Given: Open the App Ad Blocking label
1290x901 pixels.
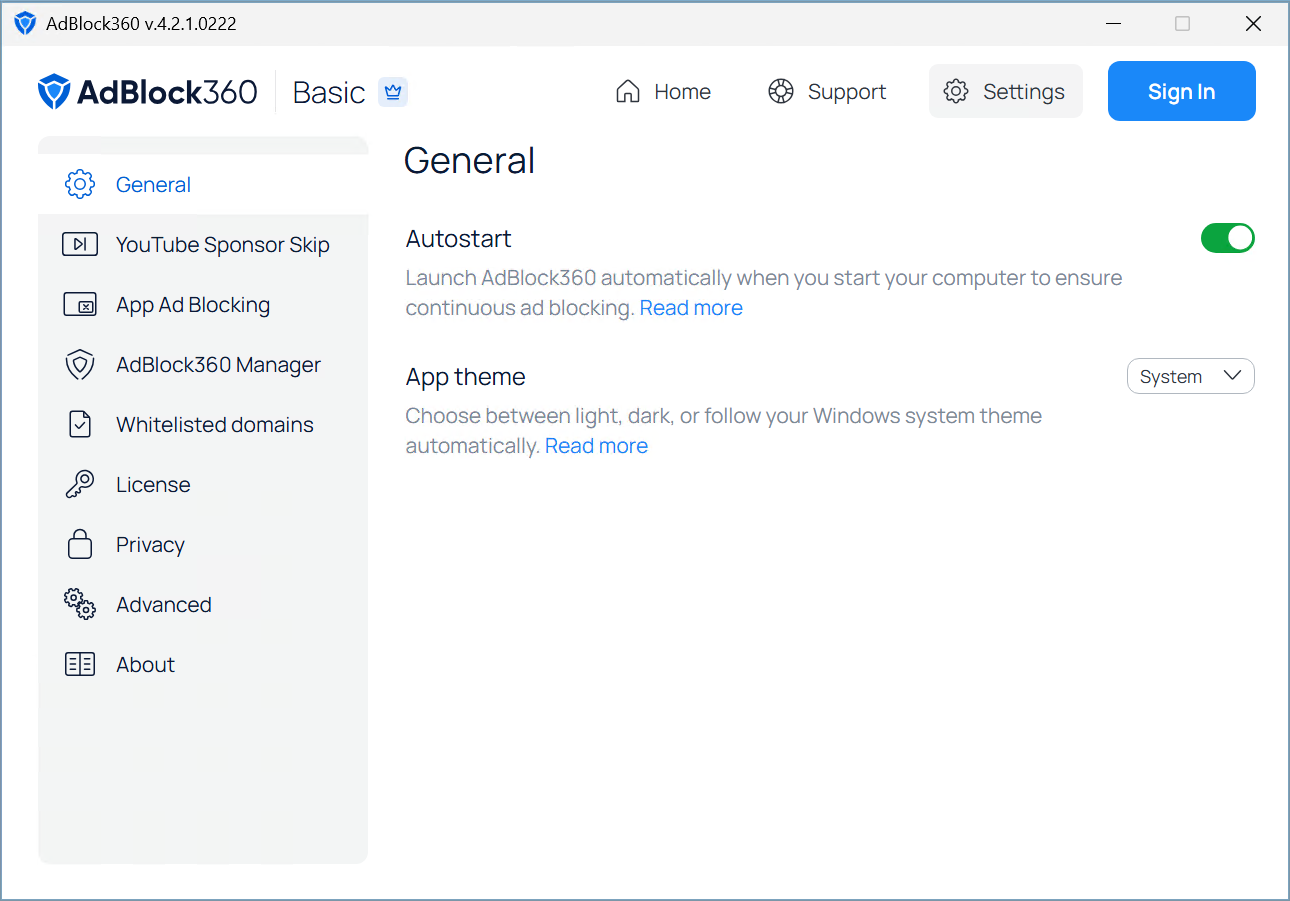Looking at the screenshot, I should coord(193,305).
